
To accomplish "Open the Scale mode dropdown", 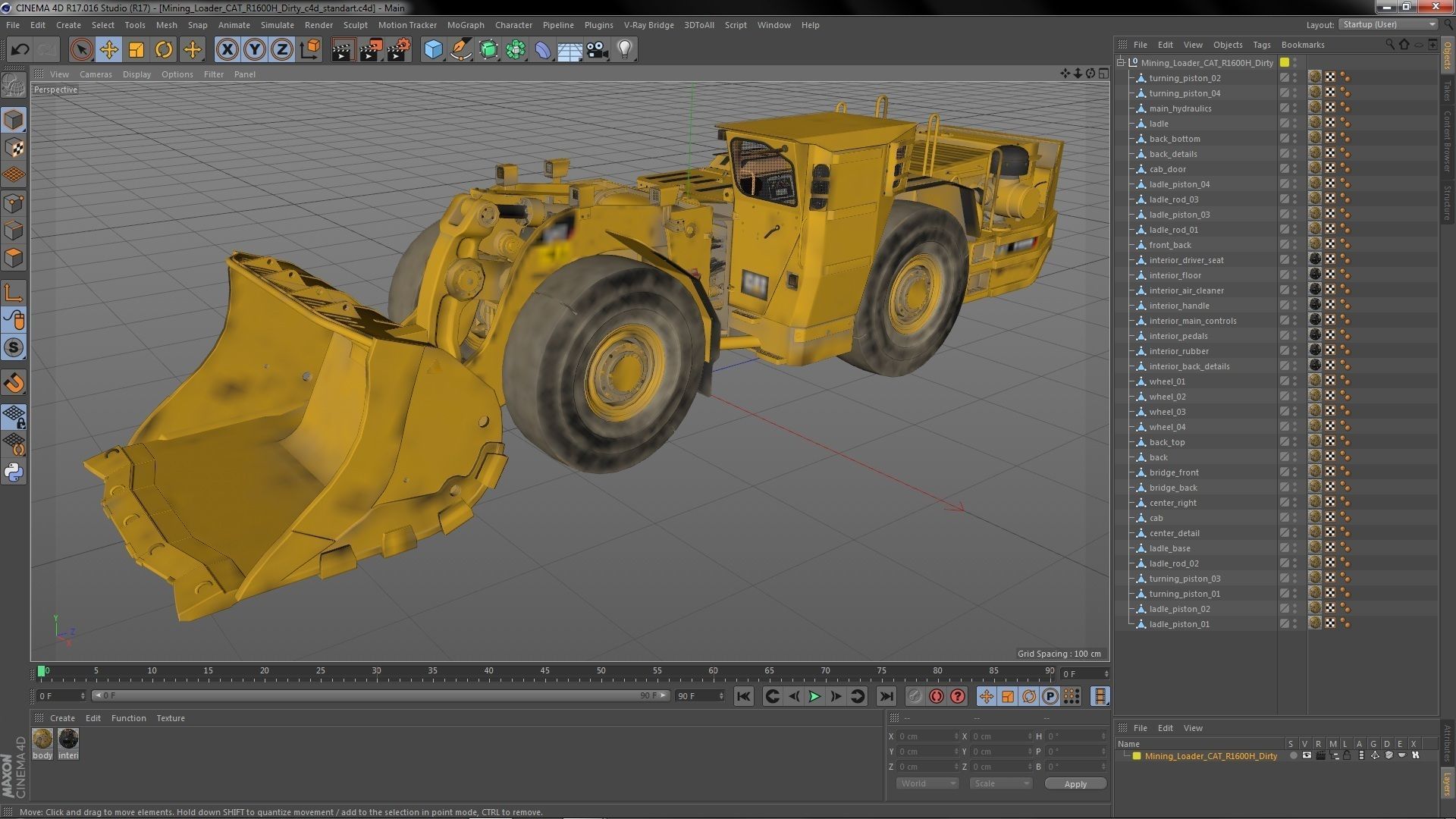I will [1000, 783].
